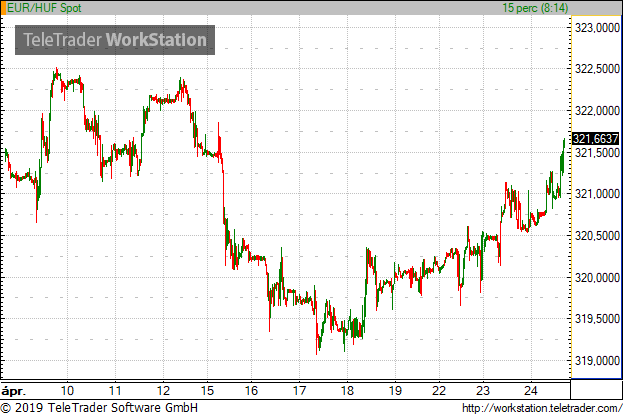Click date 15 on the time axis
This screenshot has width=623, height=417.
[207, 391]
